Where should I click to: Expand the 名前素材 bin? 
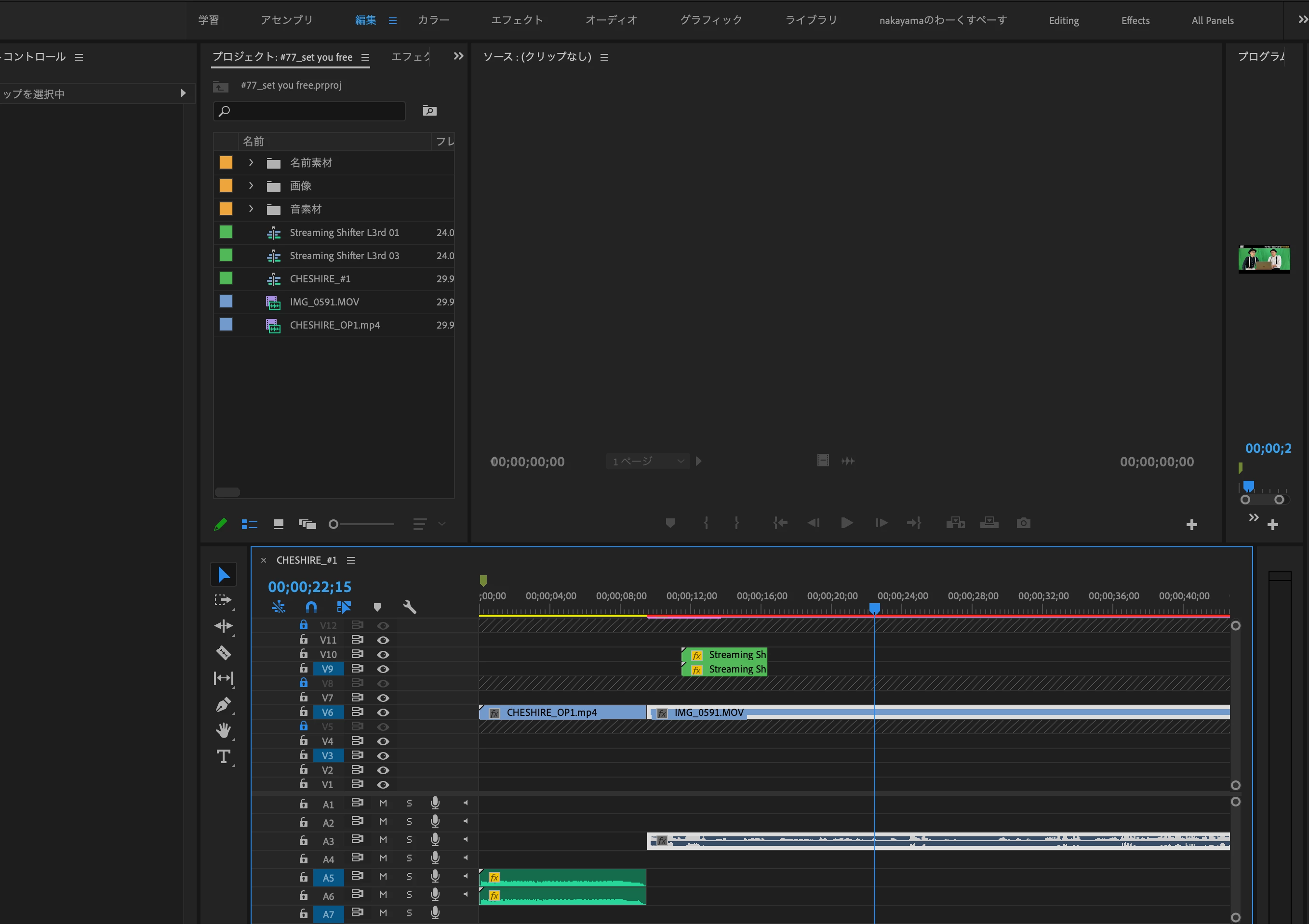[x=251, y=162]
